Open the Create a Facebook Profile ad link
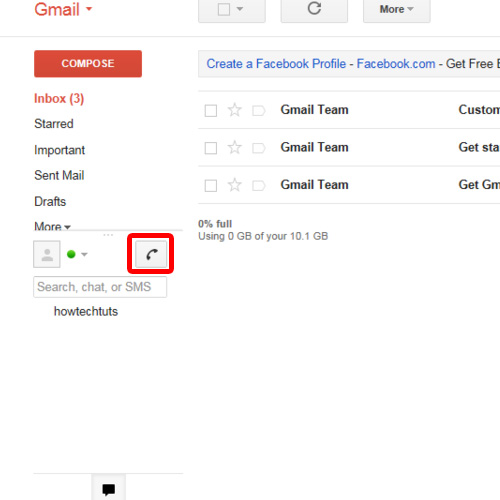The width and height of the screenshot is (500, 500). [276, 64]
